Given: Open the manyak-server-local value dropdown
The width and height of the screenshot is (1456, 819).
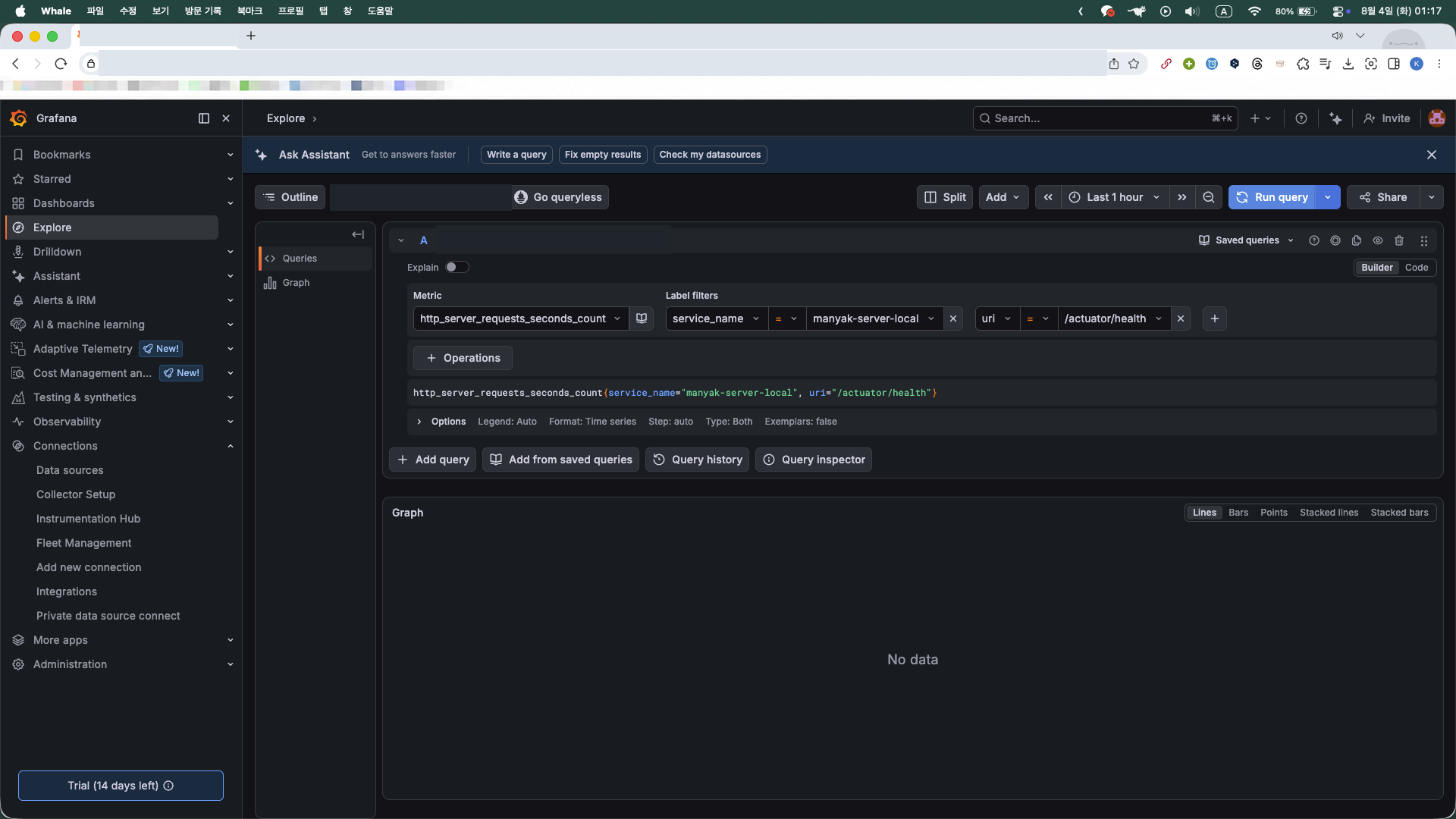Looking at the screenshot, I should 874,318.
